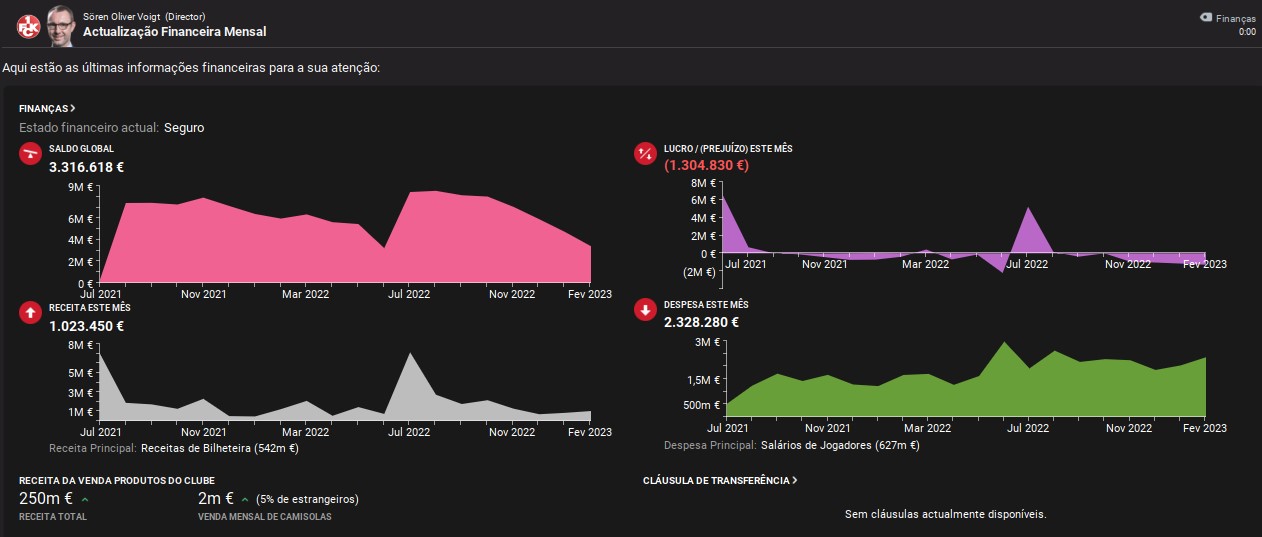
Task: Click the 0:00 time text at top right
Action: [1247, 31]
